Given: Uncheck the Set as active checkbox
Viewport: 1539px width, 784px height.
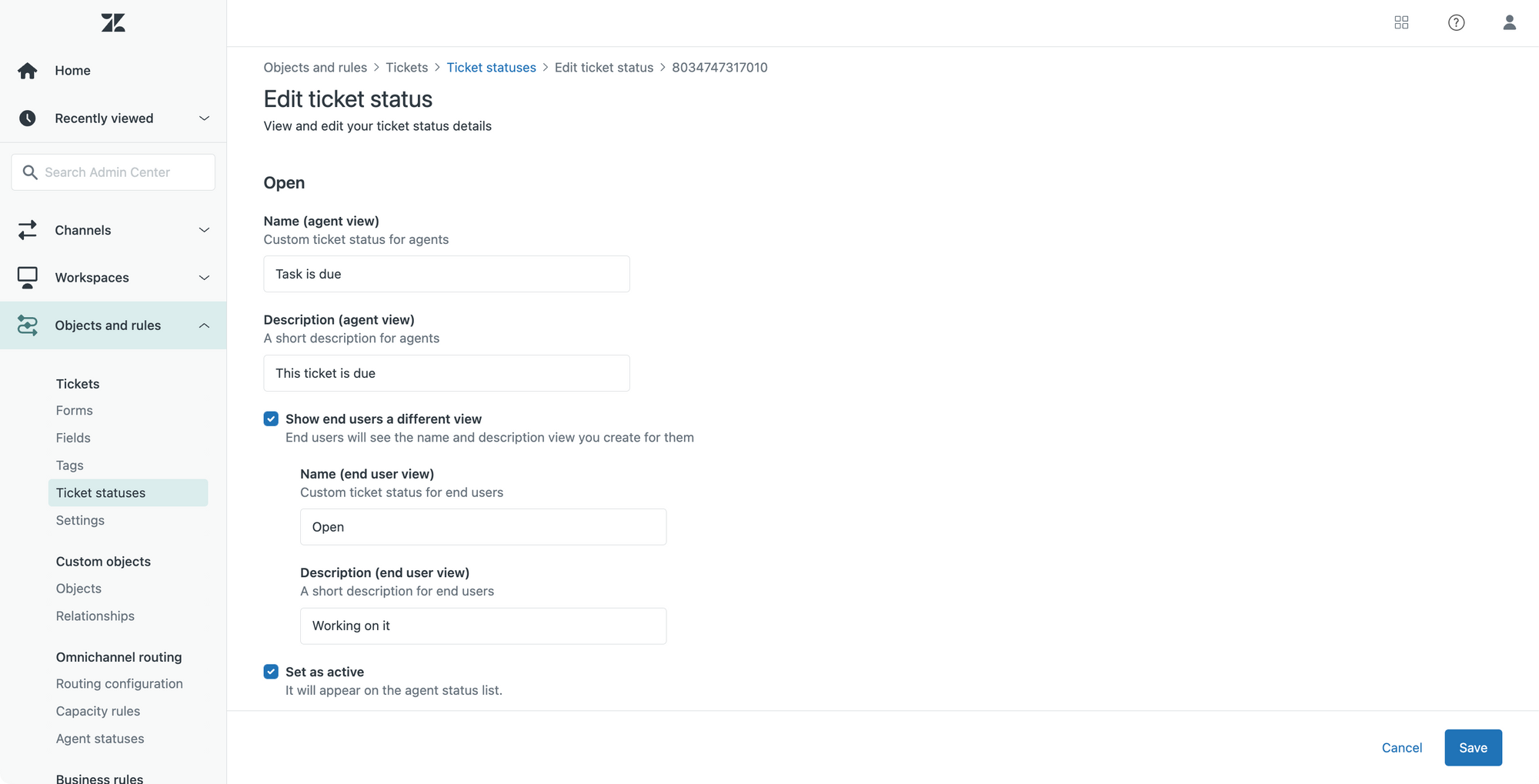Looking at the screenshot, I should 271,672.
